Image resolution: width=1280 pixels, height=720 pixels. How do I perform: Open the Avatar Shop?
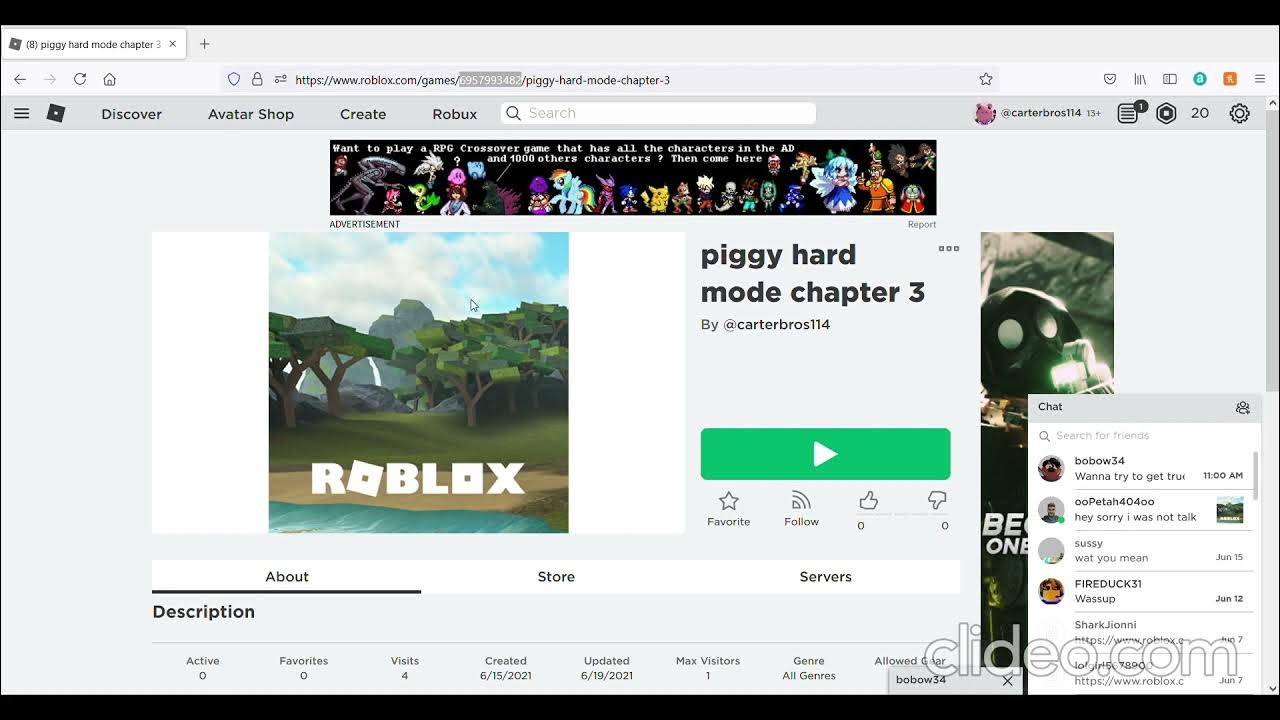click(x=251, y=114)
